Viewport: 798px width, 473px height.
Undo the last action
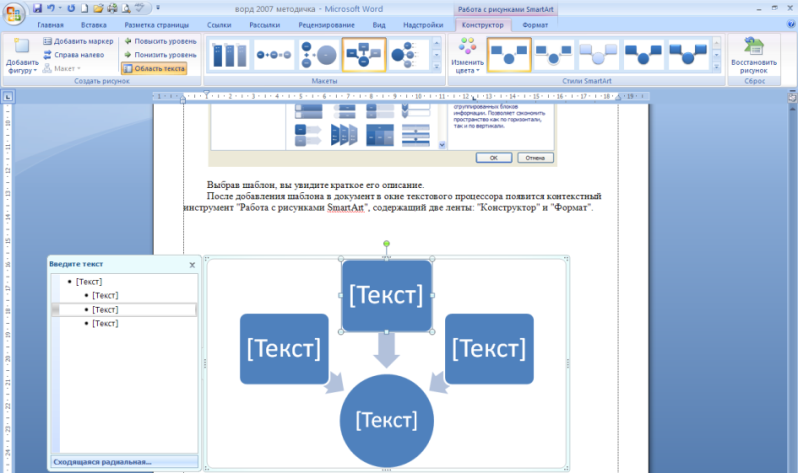point(50,8)
